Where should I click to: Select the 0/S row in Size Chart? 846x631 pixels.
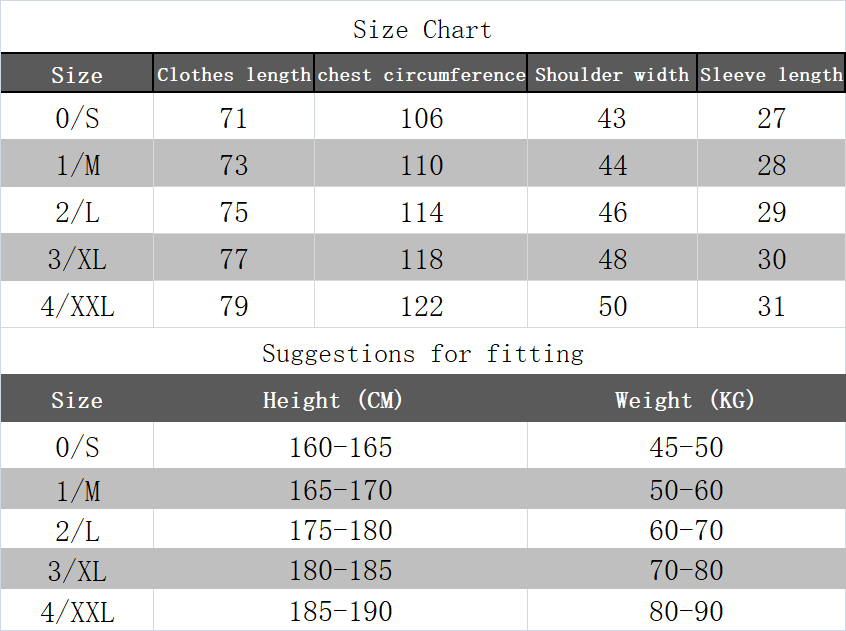[423, 117]
